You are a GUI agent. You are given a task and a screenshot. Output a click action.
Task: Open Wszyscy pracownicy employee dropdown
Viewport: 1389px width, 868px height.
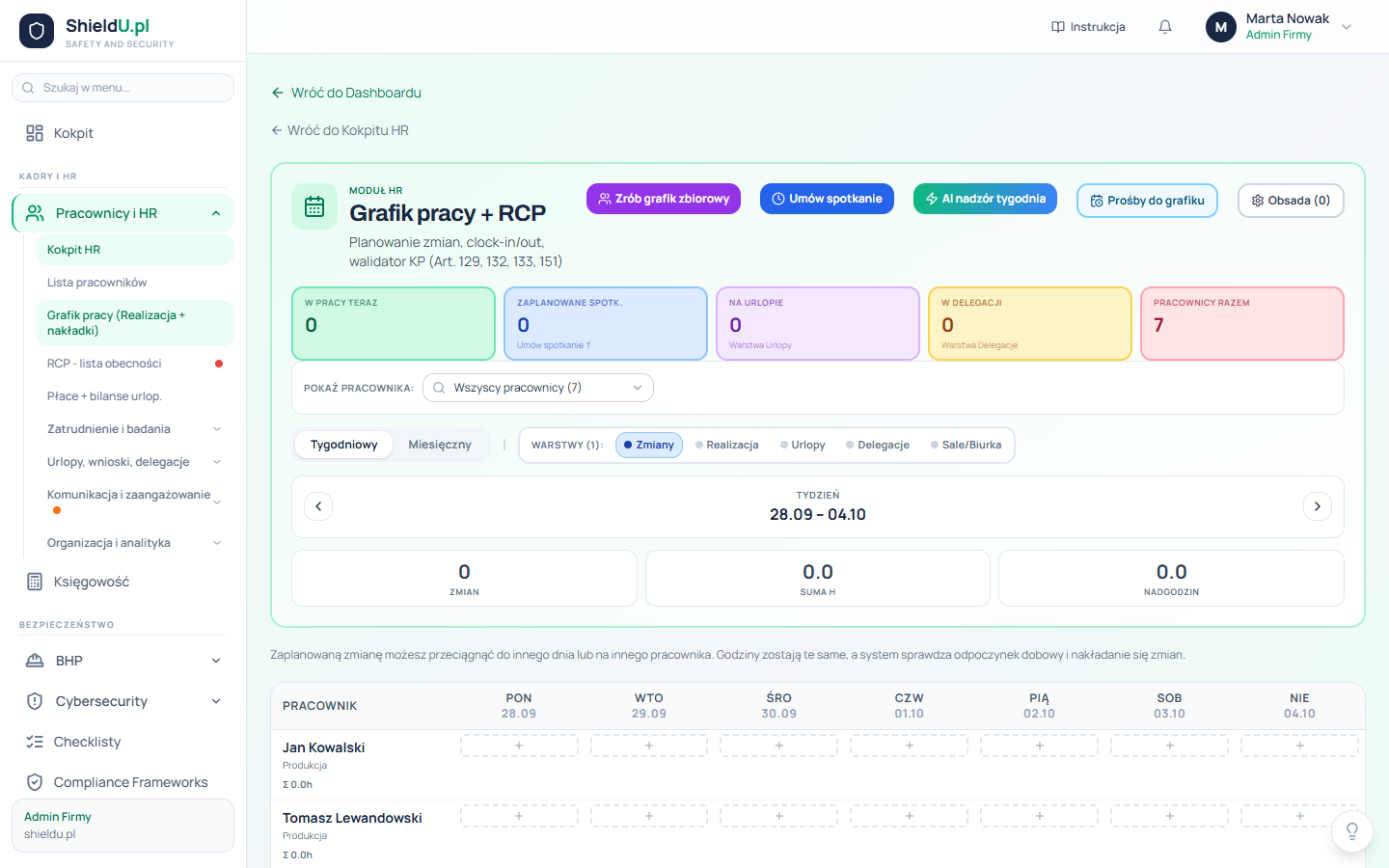(x=538, y=388)
